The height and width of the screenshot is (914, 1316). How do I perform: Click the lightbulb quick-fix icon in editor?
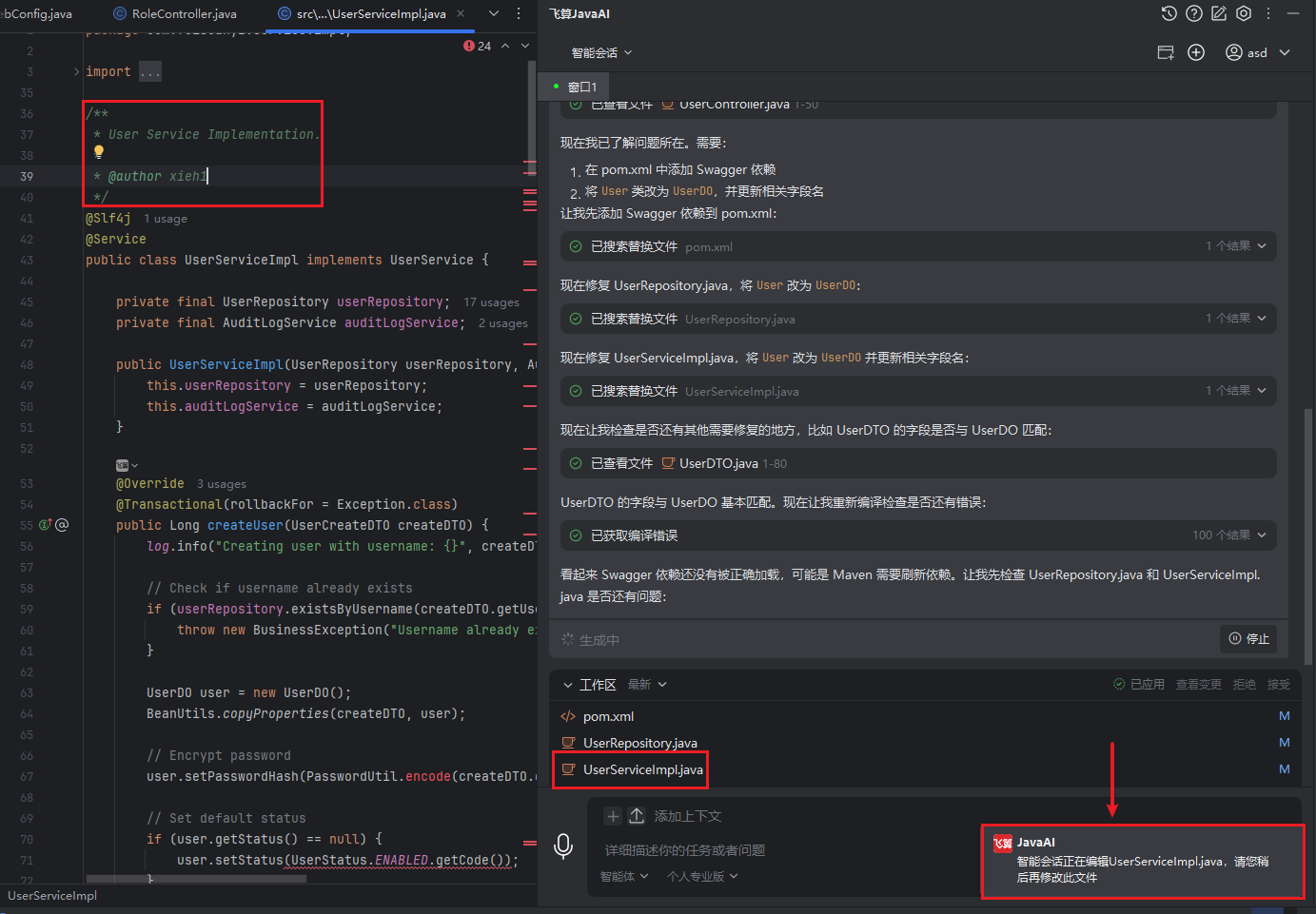(x=98, y=152)
